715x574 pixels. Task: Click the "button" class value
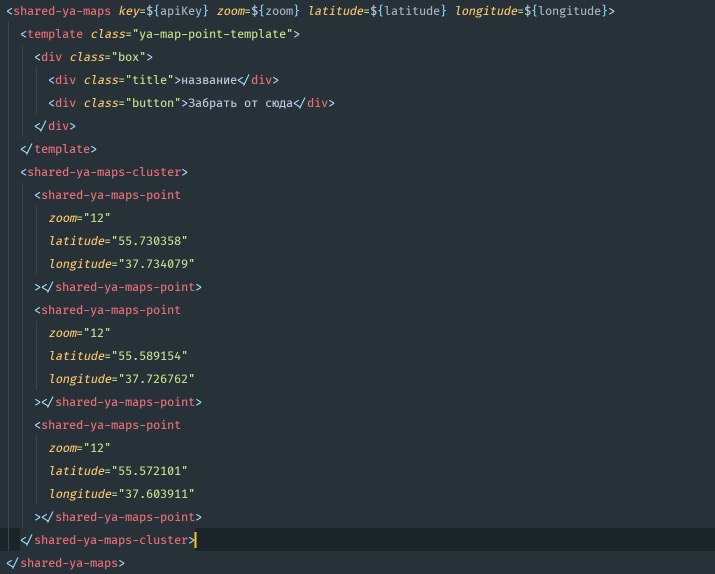point(153,103)
